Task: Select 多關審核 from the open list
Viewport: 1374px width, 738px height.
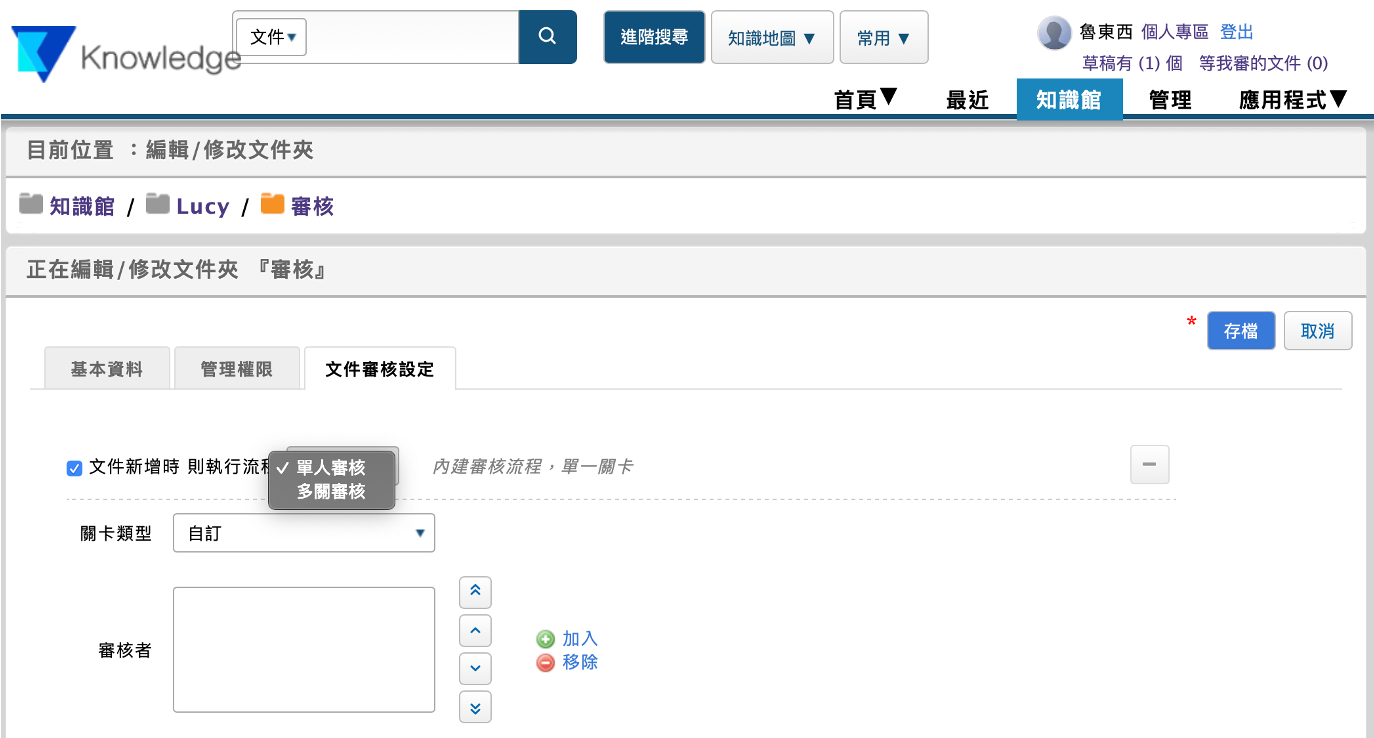Action: pos(331,491)
